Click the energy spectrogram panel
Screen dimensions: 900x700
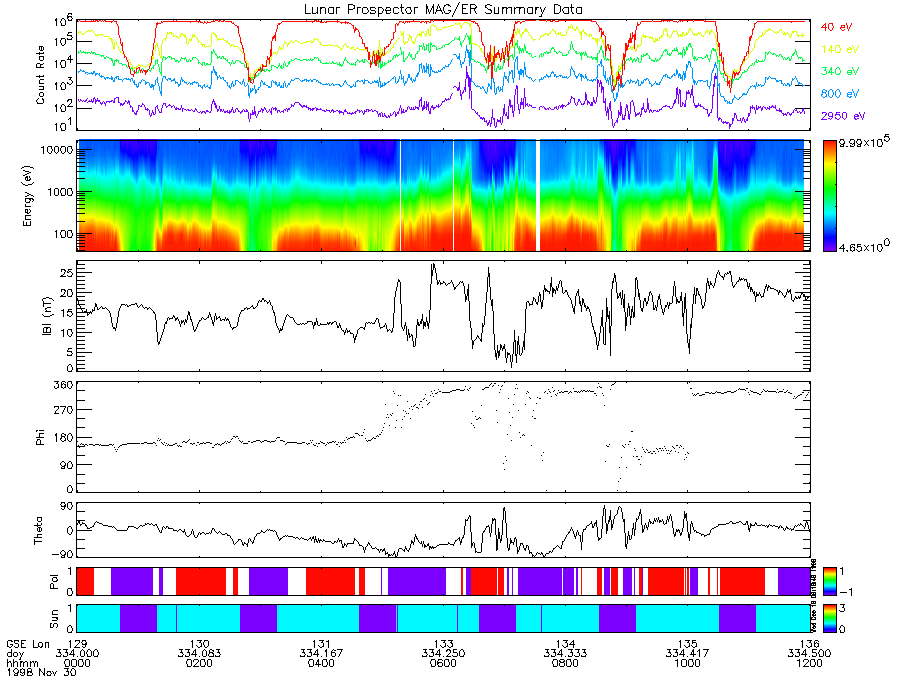(443, 196)
